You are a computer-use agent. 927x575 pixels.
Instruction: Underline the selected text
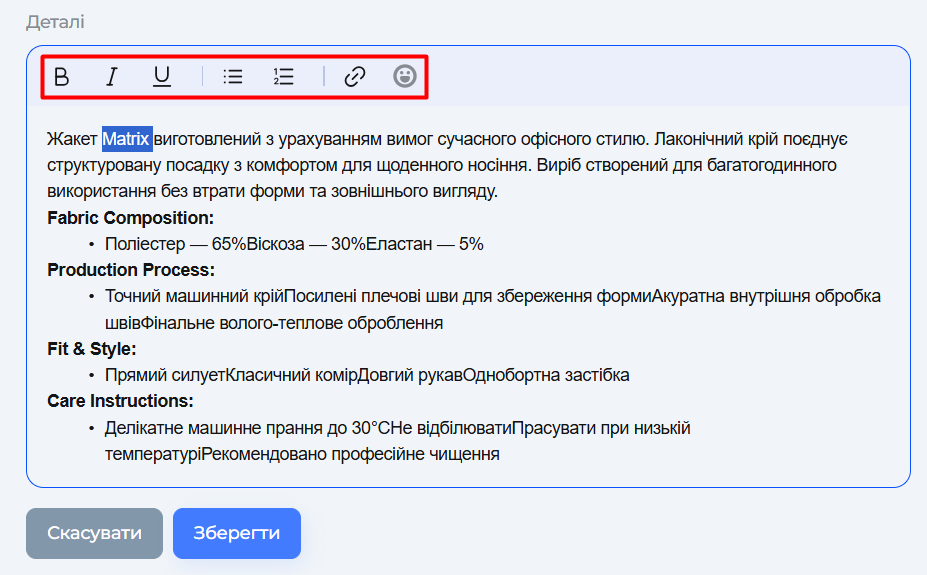point(162,77)
